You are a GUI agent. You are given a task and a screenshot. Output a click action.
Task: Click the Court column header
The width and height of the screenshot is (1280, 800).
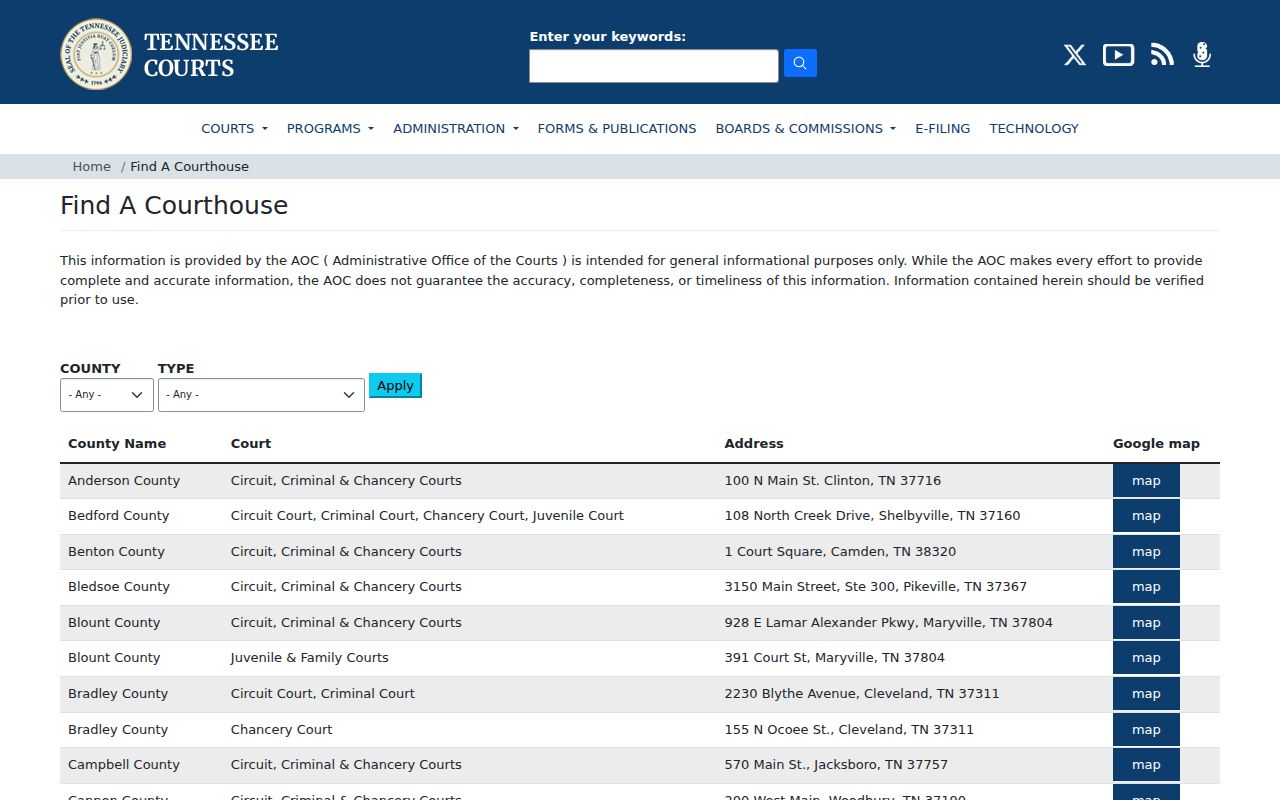pyautogui.click(x=251, y=444)
